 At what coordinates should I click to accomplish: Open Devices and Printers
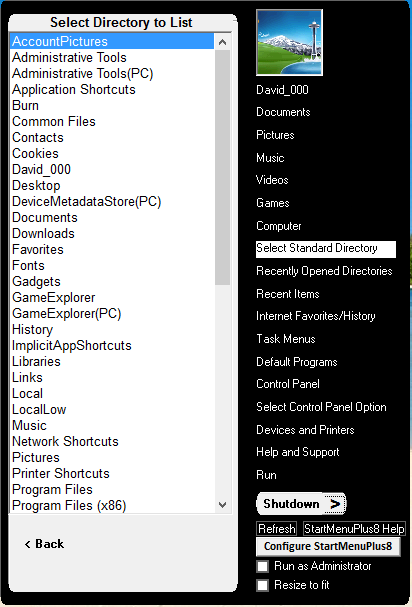[x=305, y=430]
